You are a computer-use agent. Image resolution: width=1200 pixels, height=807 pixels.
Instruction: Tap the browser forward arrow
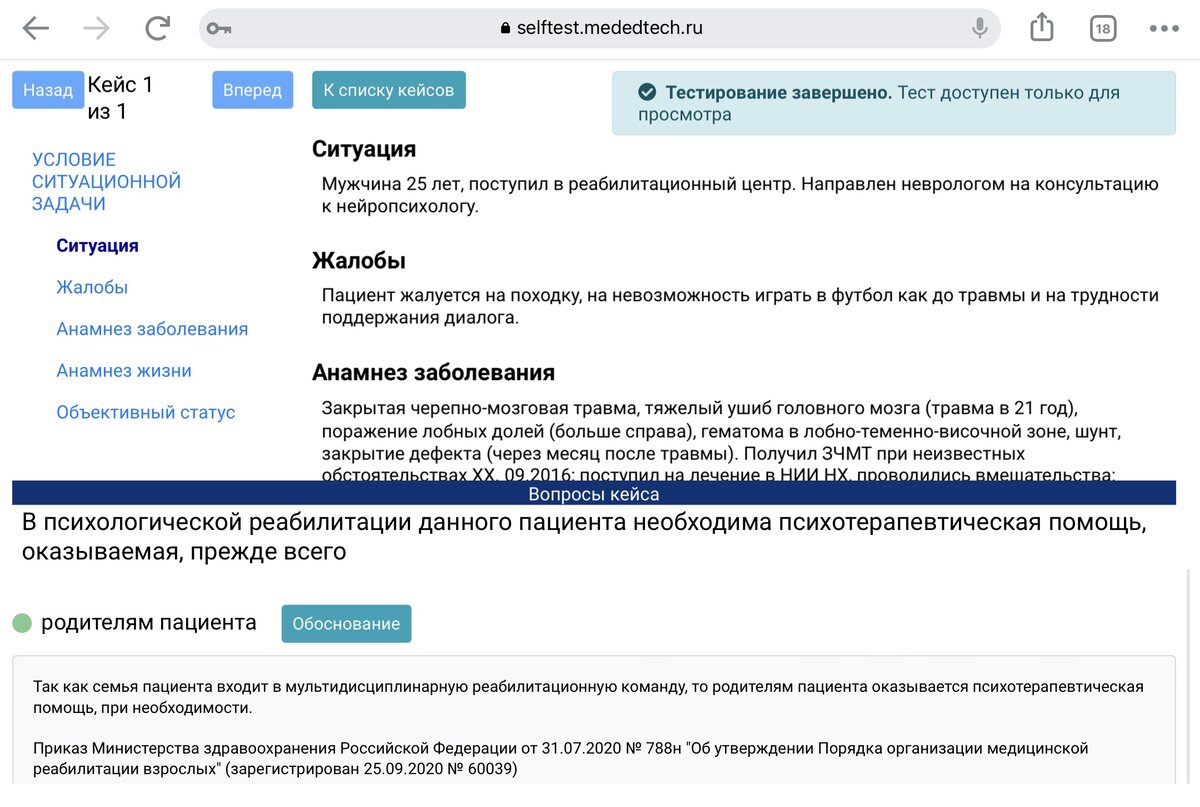pos(96,28)
